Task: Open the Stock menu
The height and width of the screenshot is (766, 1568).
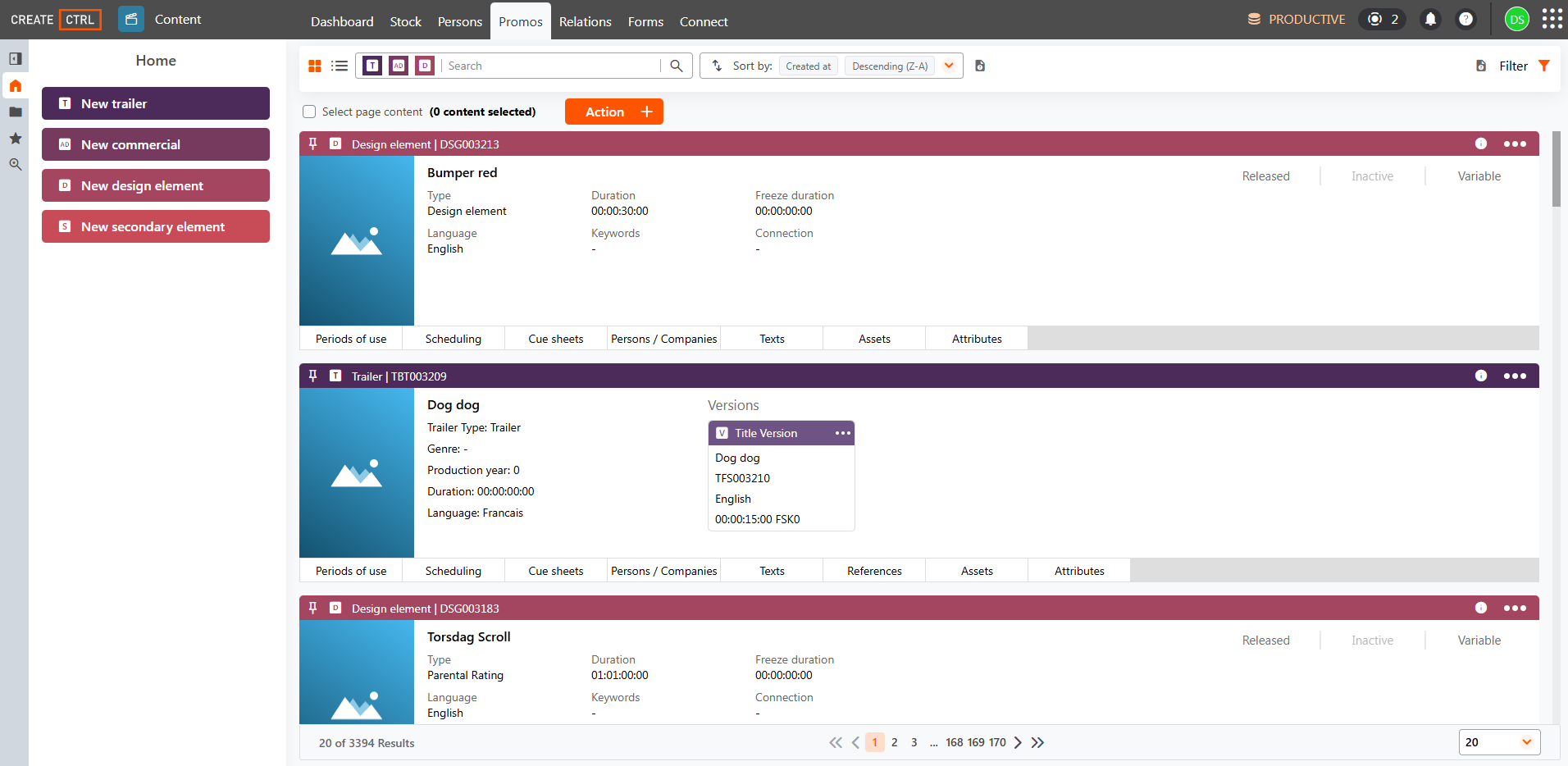Action: coord(405,21)
